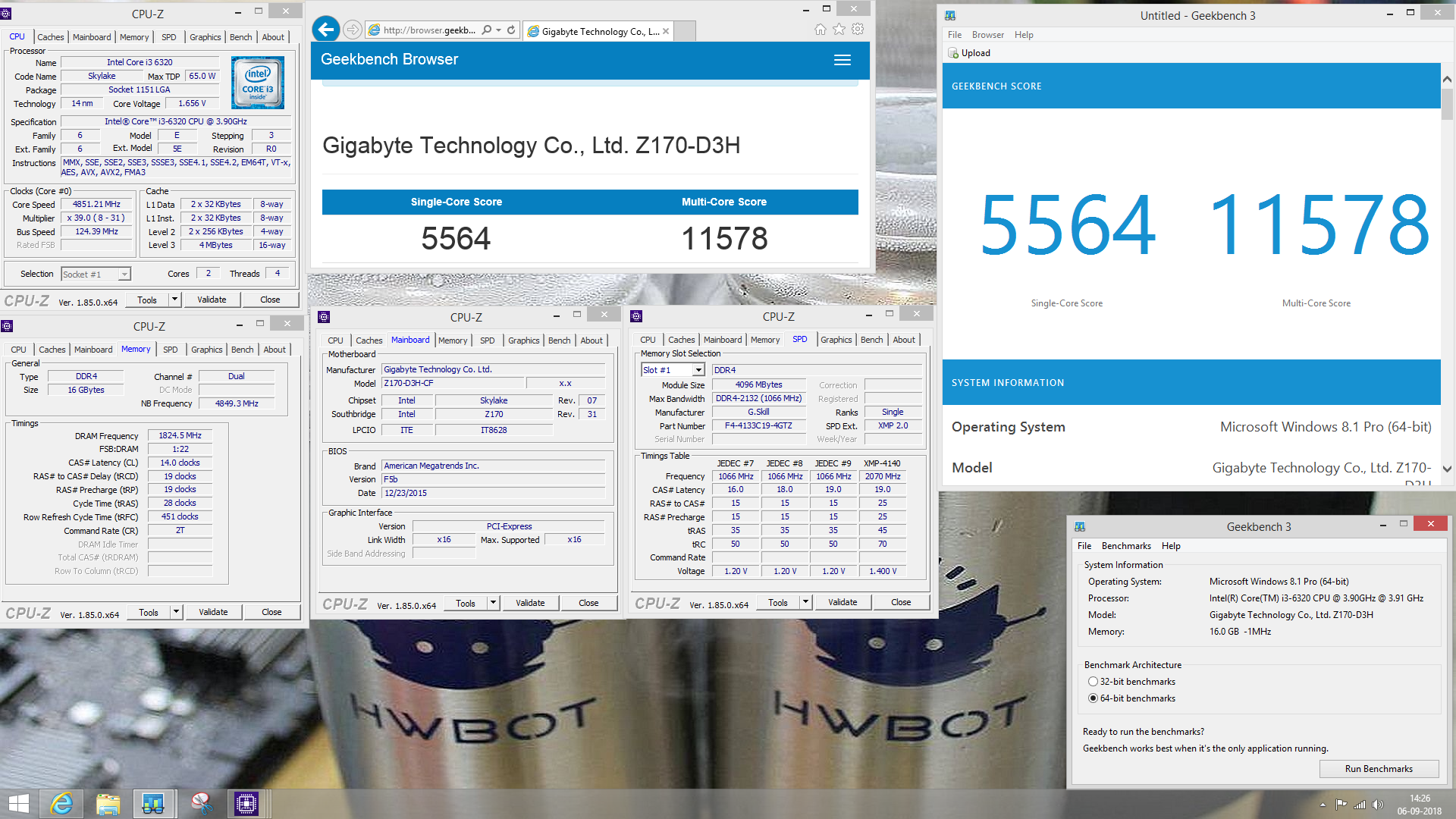Click the search magnifier in address bar
This screenshot has height=819, width=1456.
tap(486, 30)
